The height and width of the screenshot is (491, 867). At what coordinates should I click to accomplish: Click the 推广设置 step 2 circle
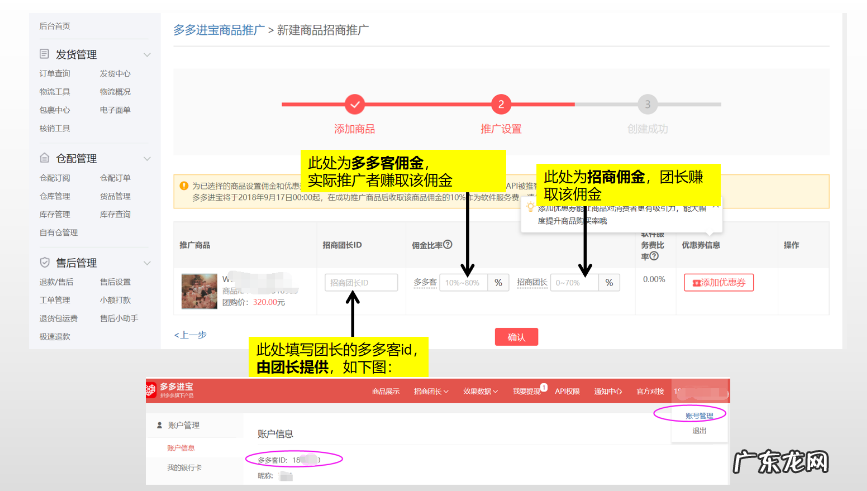(x=501, y=104)
